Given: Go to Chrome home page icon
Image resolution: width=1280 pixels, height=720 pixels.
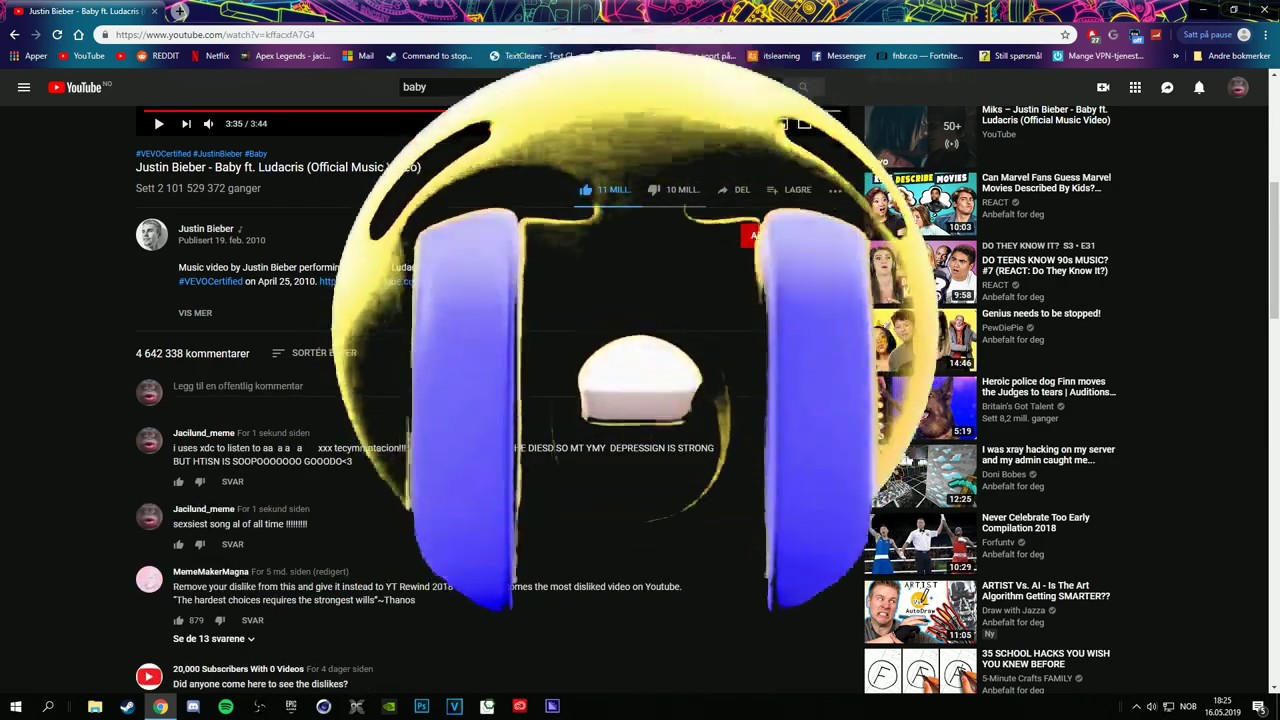Looking at the screenshot, I should pos(78,35).
